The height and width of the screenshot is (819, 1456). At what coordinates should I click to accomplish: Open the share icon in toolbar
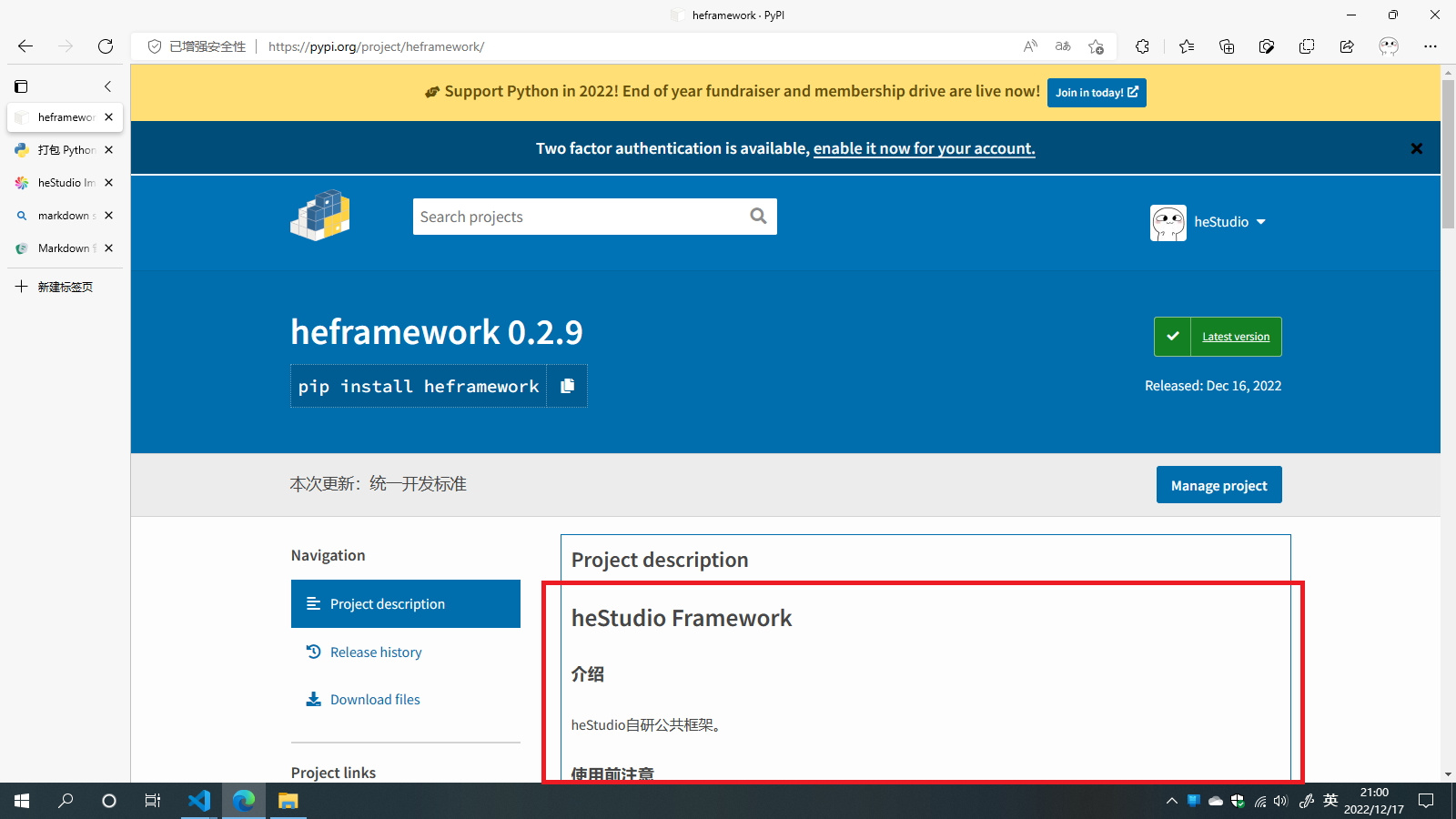click(x=1347, y=46)
